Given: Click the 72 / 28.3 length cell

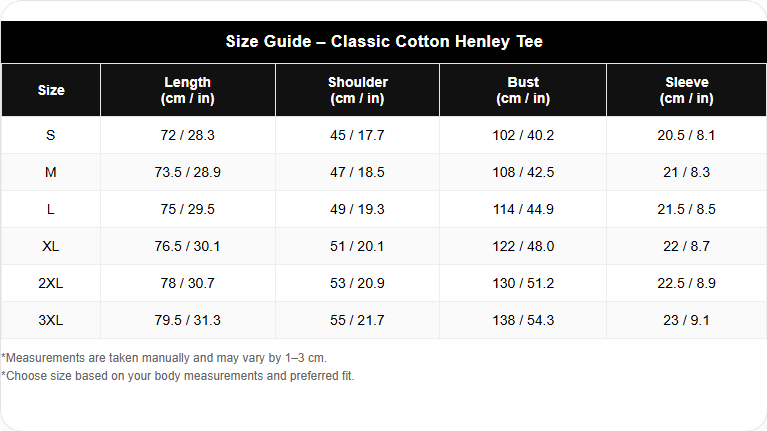Looking at the screenshot, I should click(x=188, y=135).
